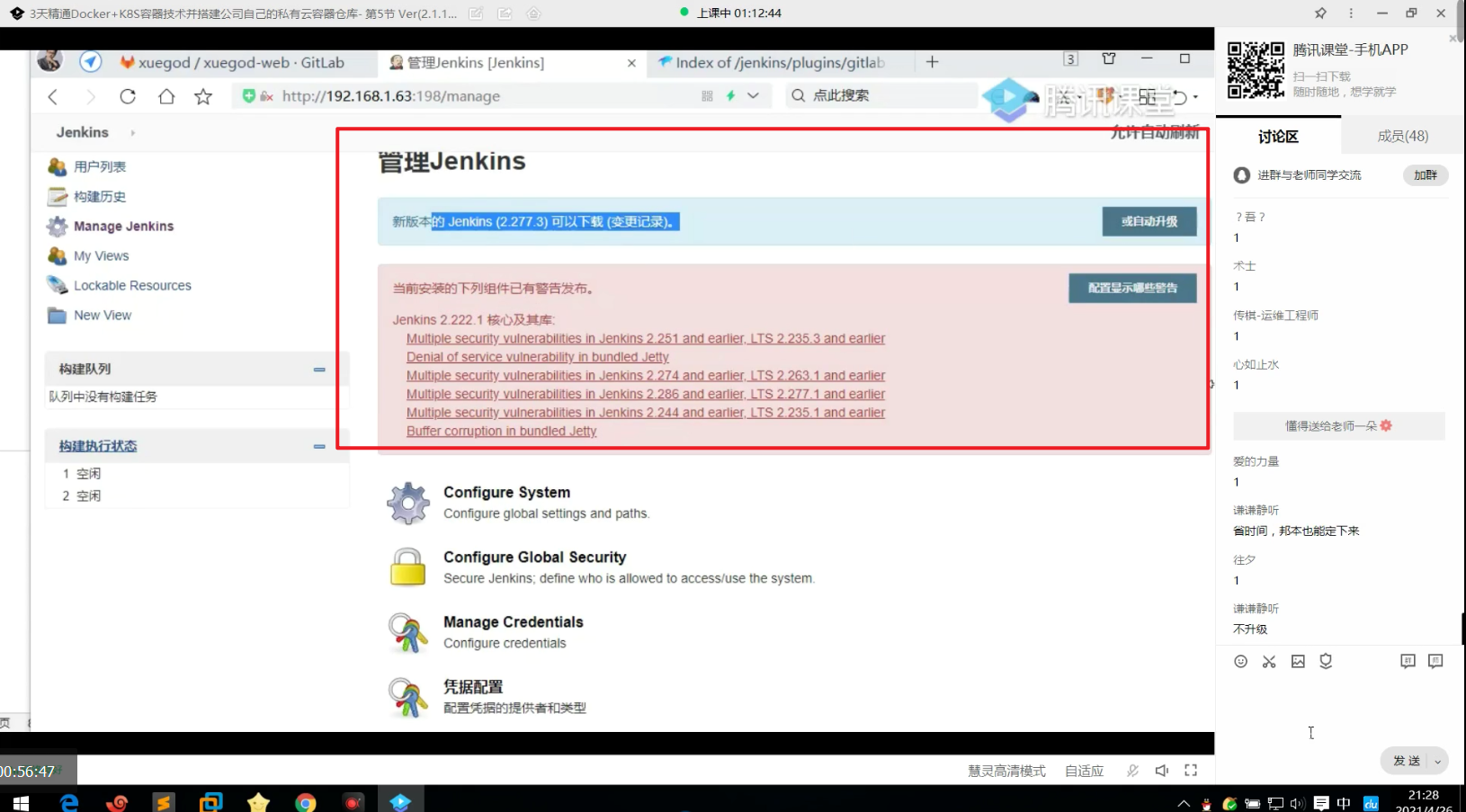Open Buffer corruption in bundled Jetty link

point(501,431)
